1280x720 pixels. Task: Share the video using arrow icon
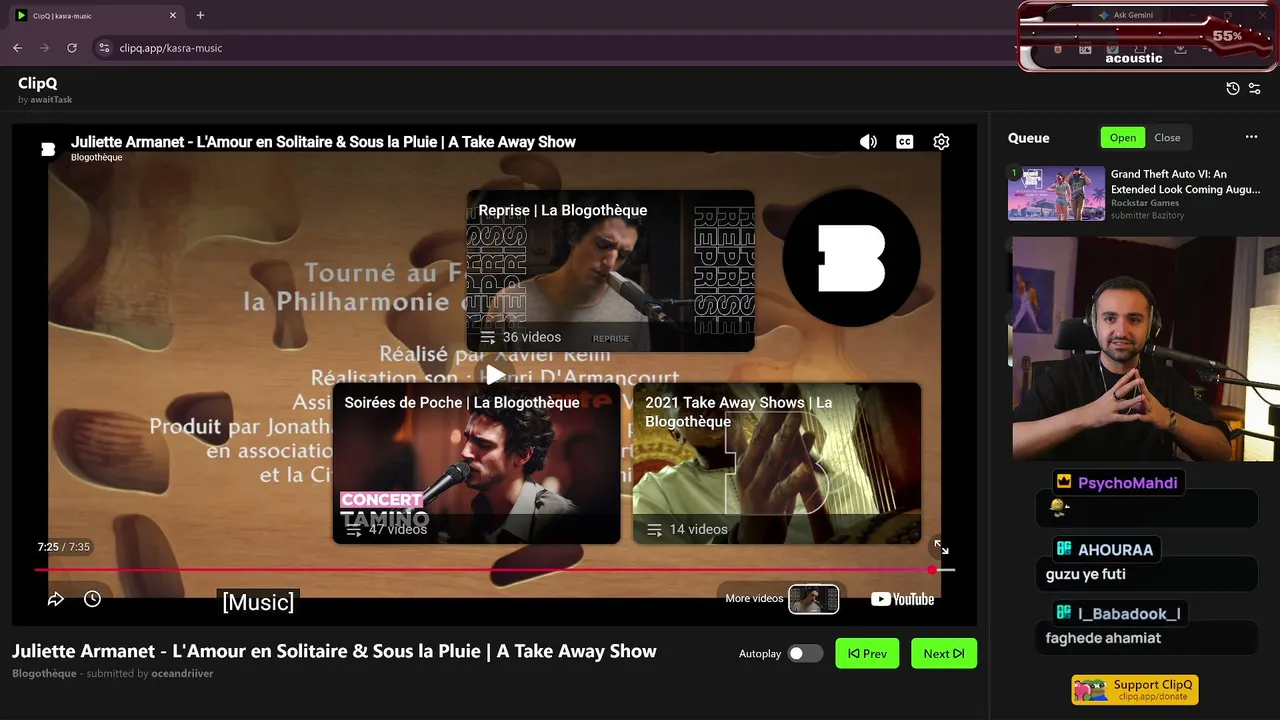[x=56, y=599]
